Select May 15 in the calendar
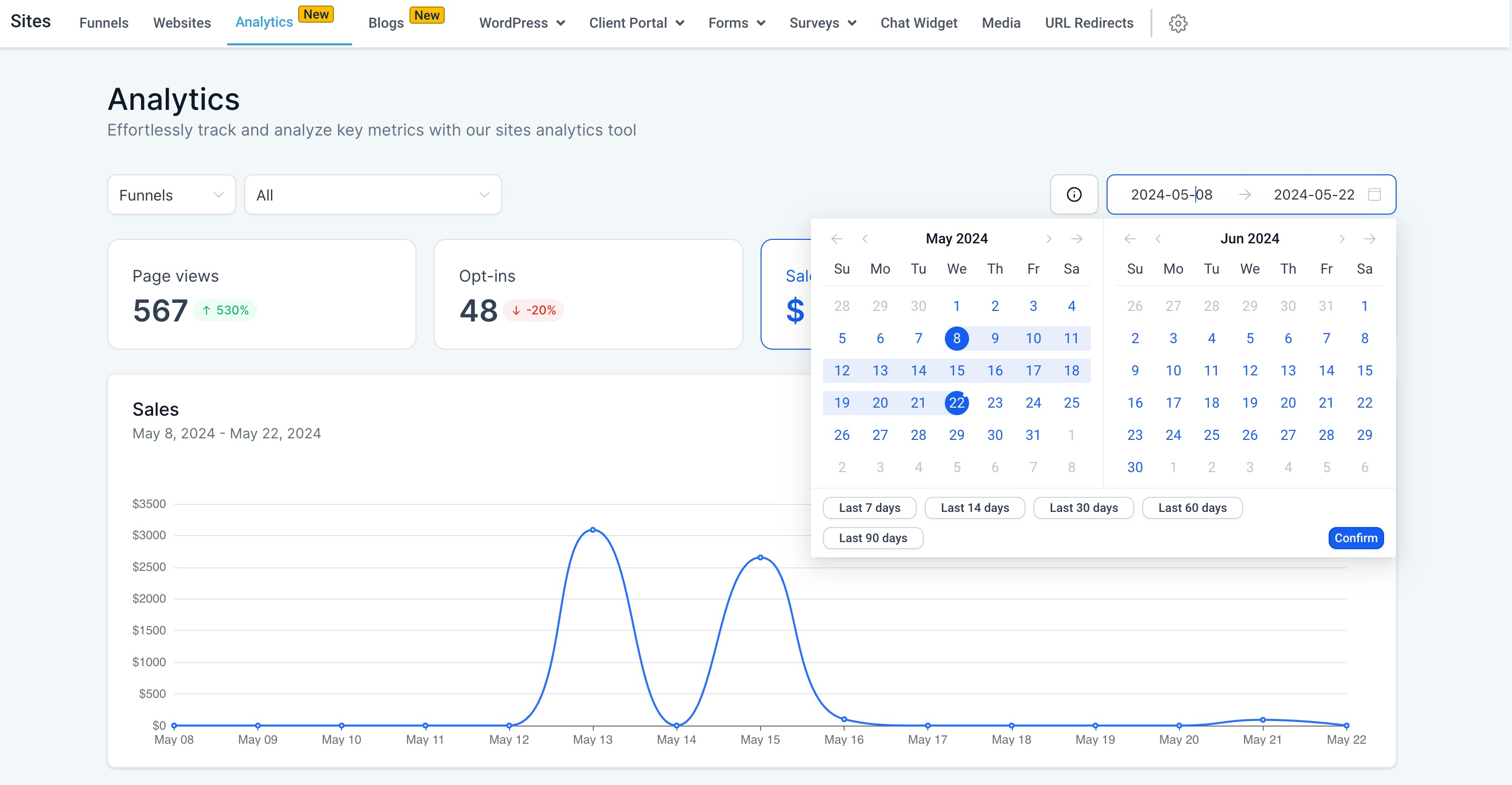 956,370
